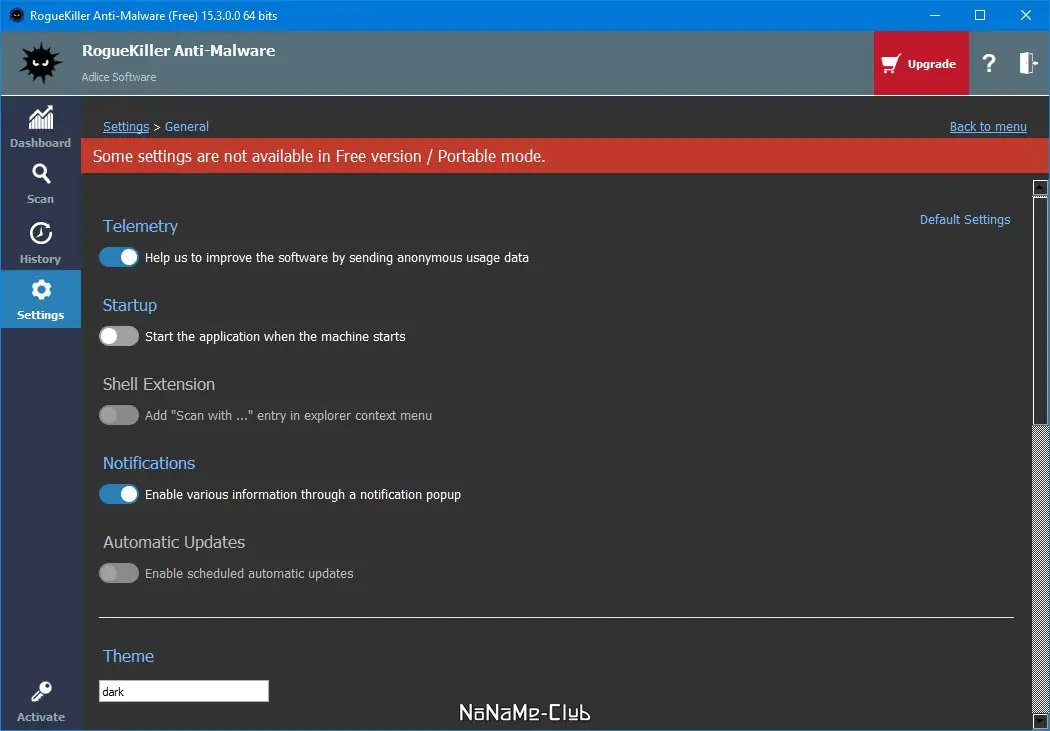Click the exit door icon

[1028, 64]
